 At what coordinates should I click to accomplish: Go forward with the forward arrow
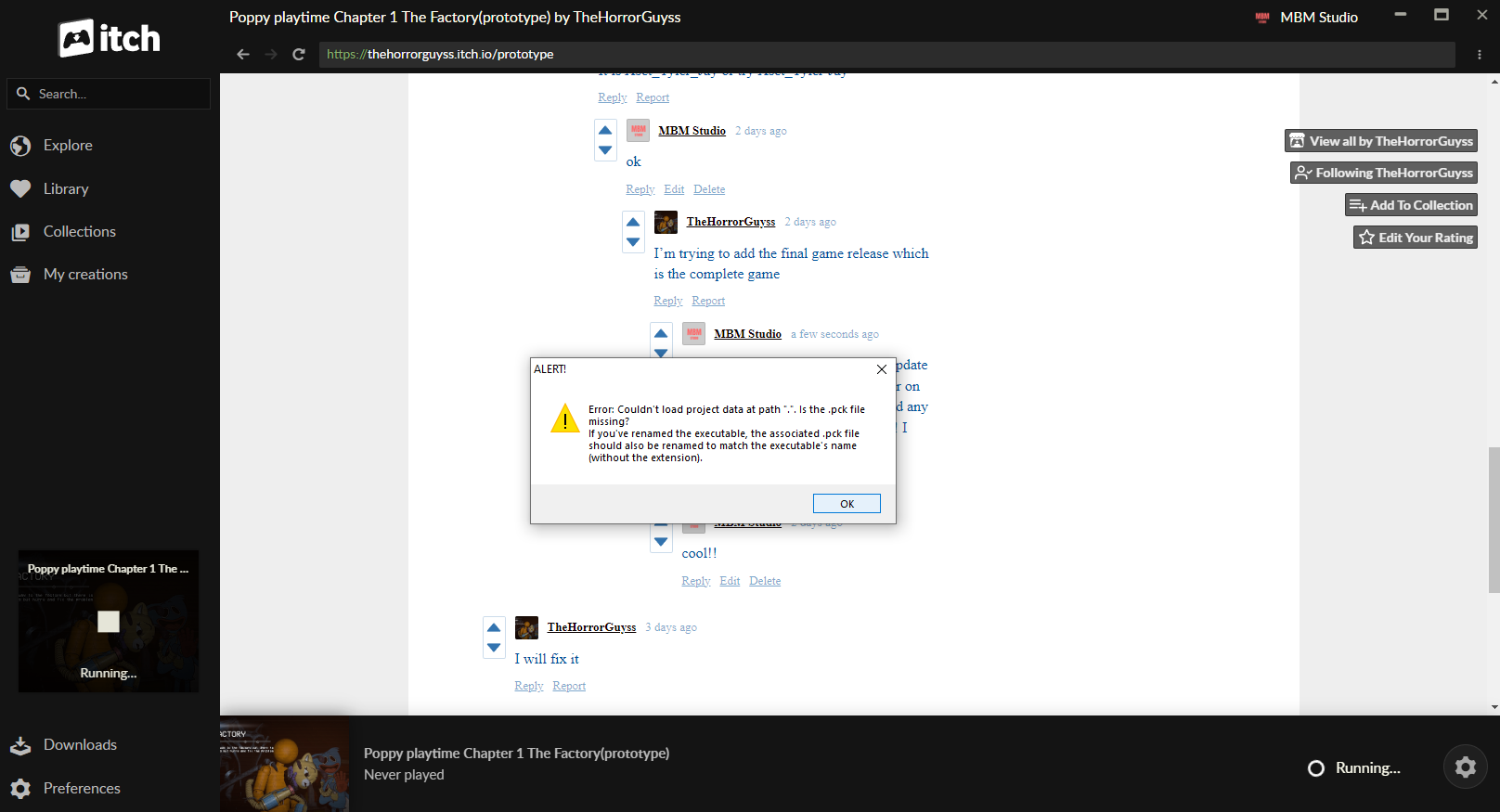click(x=271, y=55)
